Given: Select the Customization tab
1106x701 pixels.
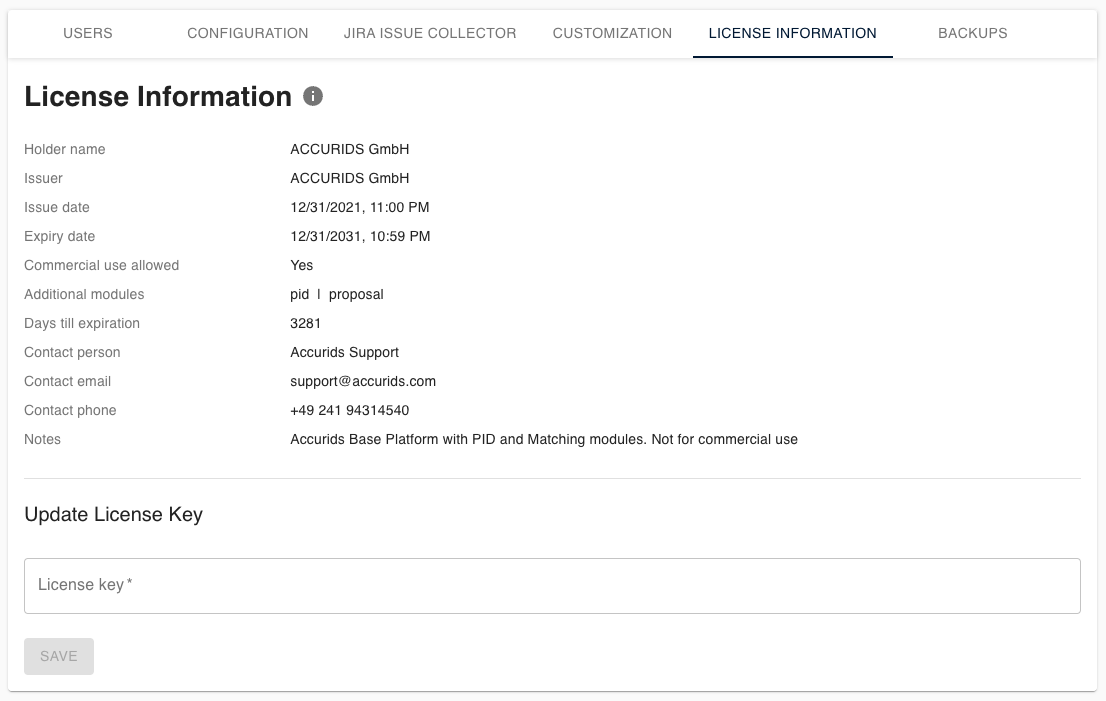Looking at the screenshot, I should pyautogui.click(x=612, y=33).
